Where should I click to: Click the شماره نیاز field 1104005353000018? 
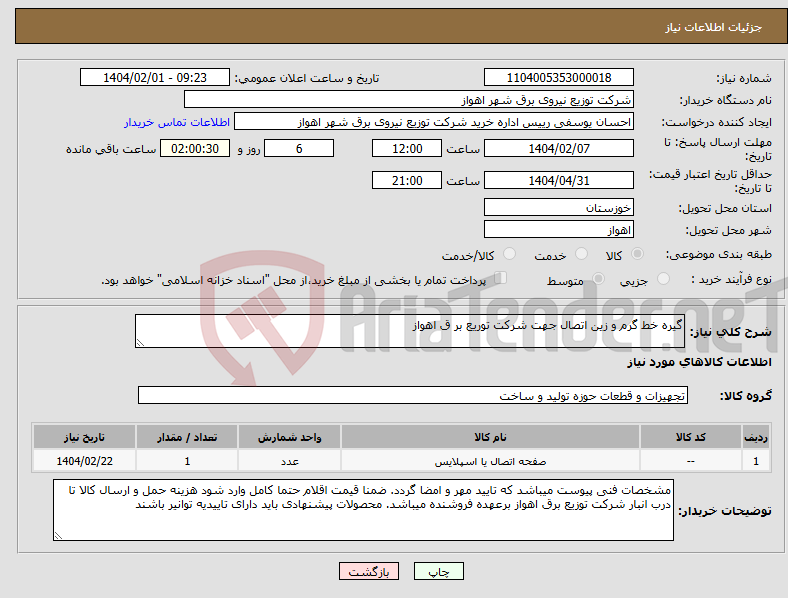tap(558, 78)
